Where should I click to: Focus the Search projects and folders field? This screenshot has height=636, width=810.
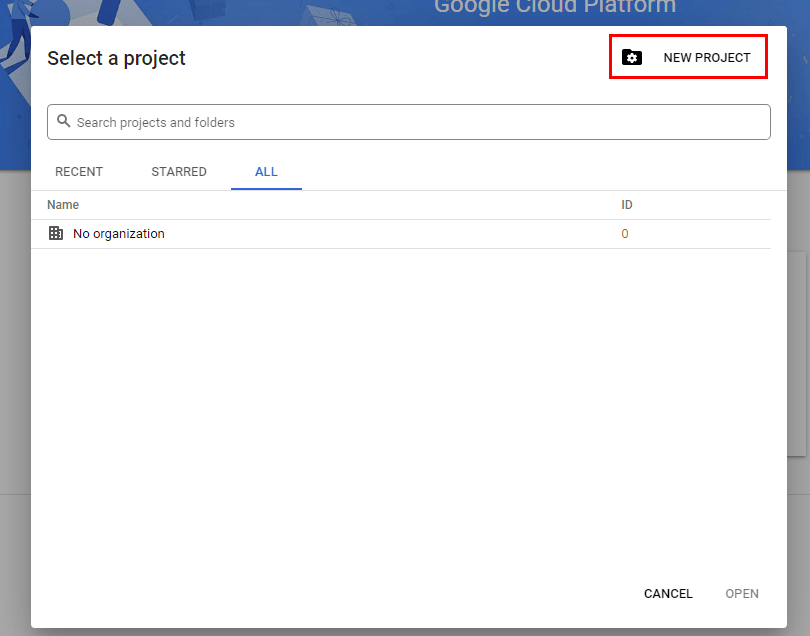point(409,122)
